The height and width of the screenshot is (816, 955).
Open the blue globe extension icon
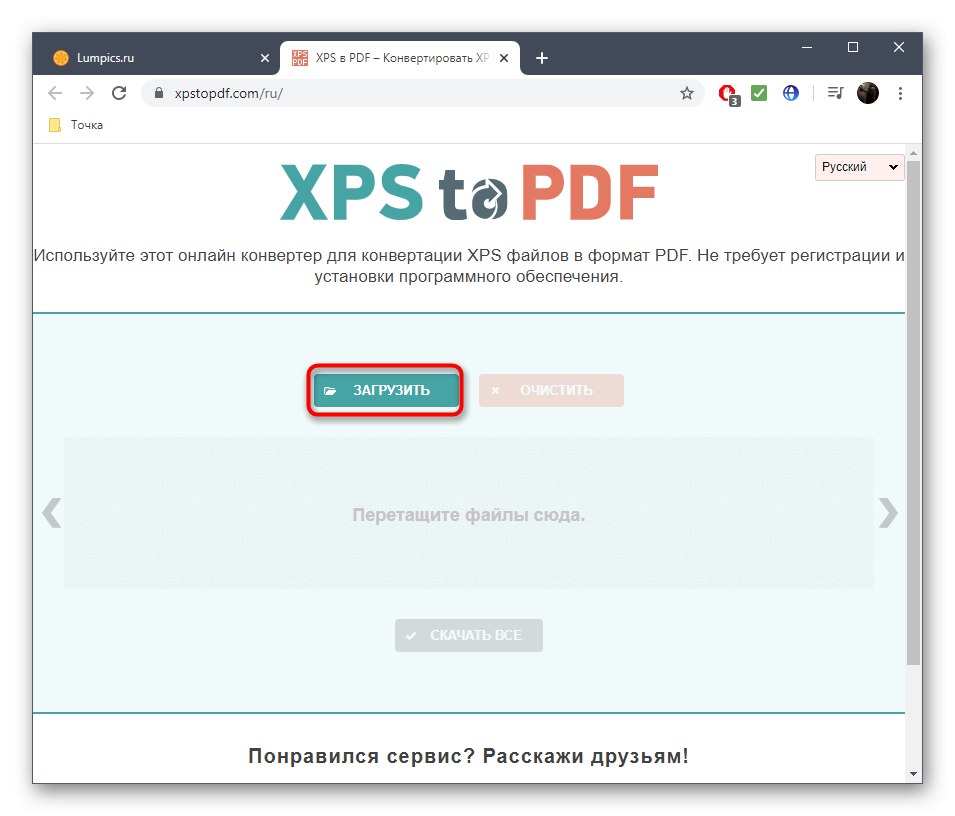tap(790, 92)
